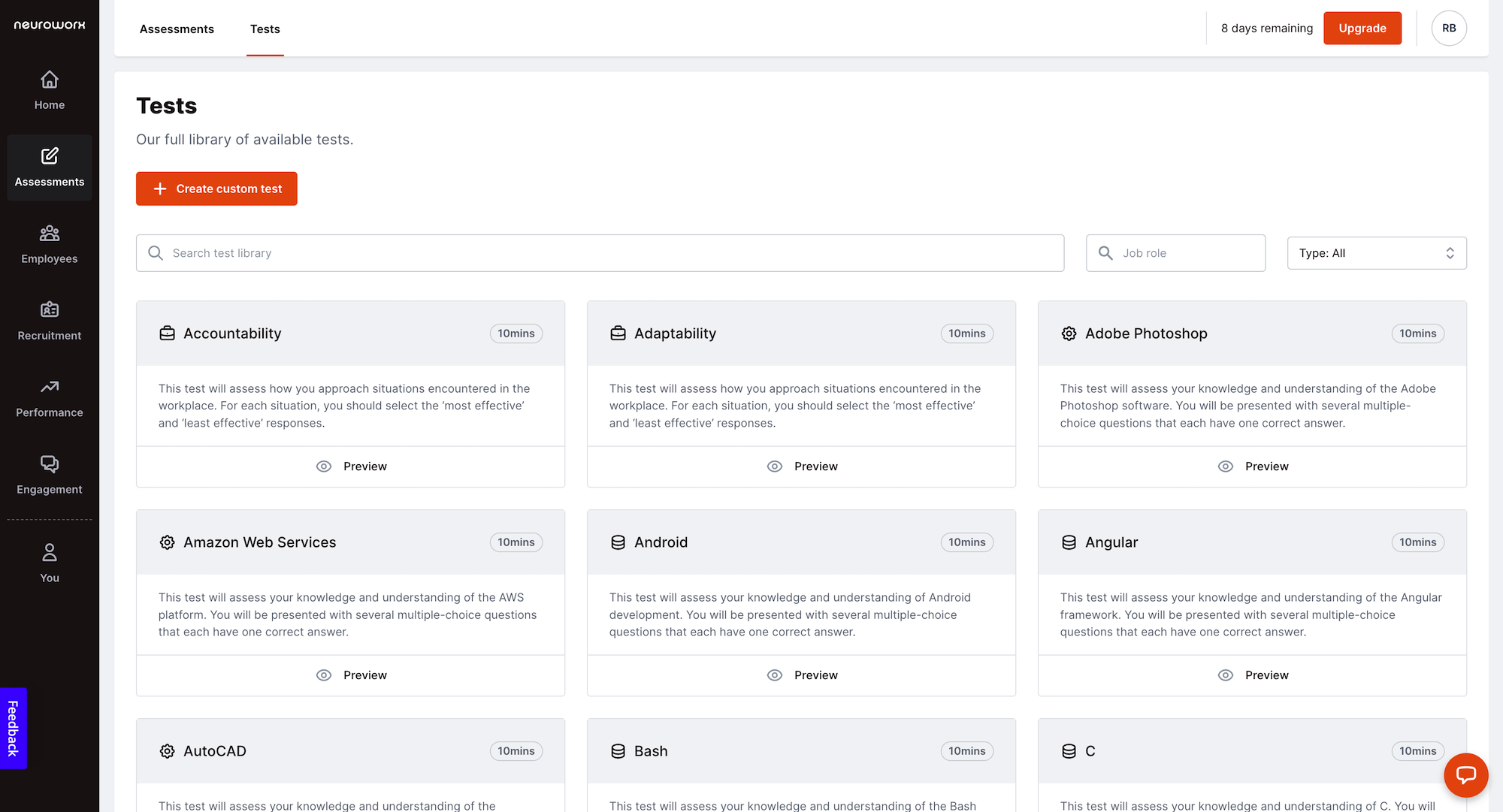Screen dimensions: 1503x812
Task: Preview the Adaptability test
Action: (801, 466)
